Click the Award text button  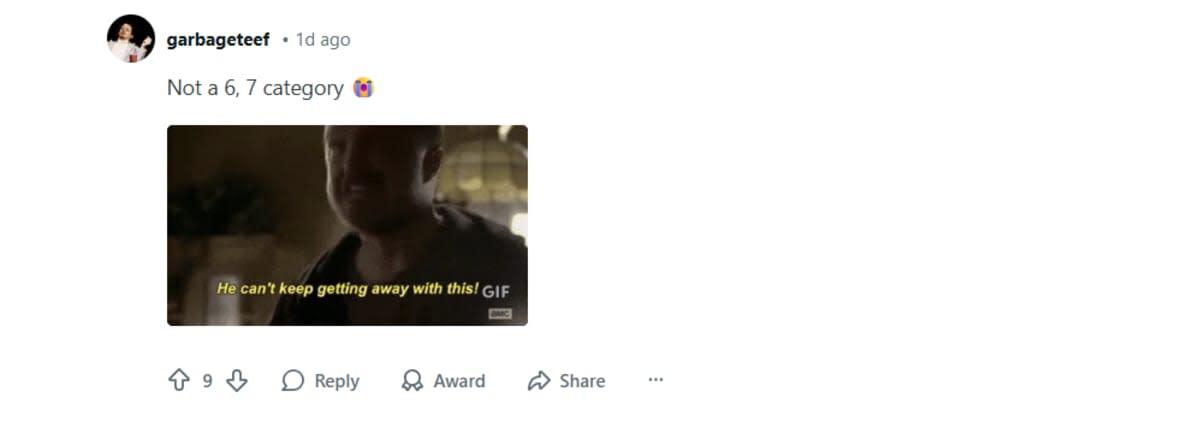pyautogui.click(x=459, y=381)
